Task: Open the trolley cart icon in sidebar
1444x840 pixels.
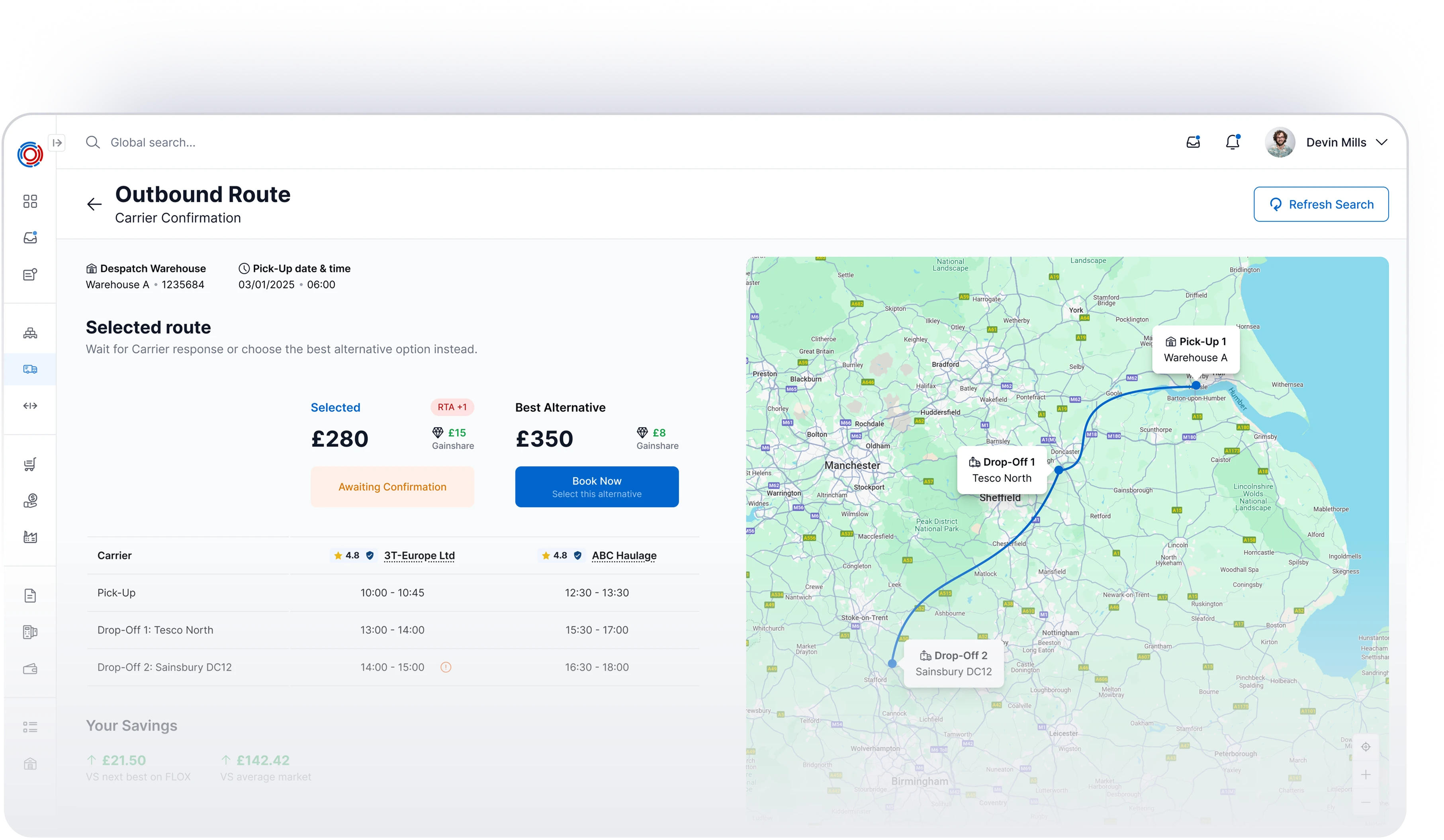Action: 30,464
